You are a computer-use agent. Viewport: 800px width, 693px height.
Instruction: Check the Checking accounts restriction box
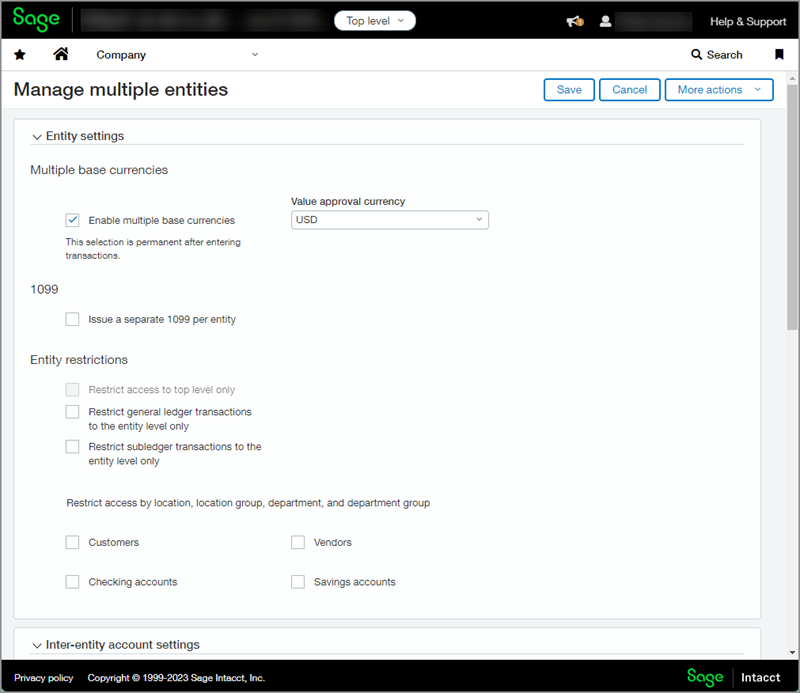(x=73, y=582)
